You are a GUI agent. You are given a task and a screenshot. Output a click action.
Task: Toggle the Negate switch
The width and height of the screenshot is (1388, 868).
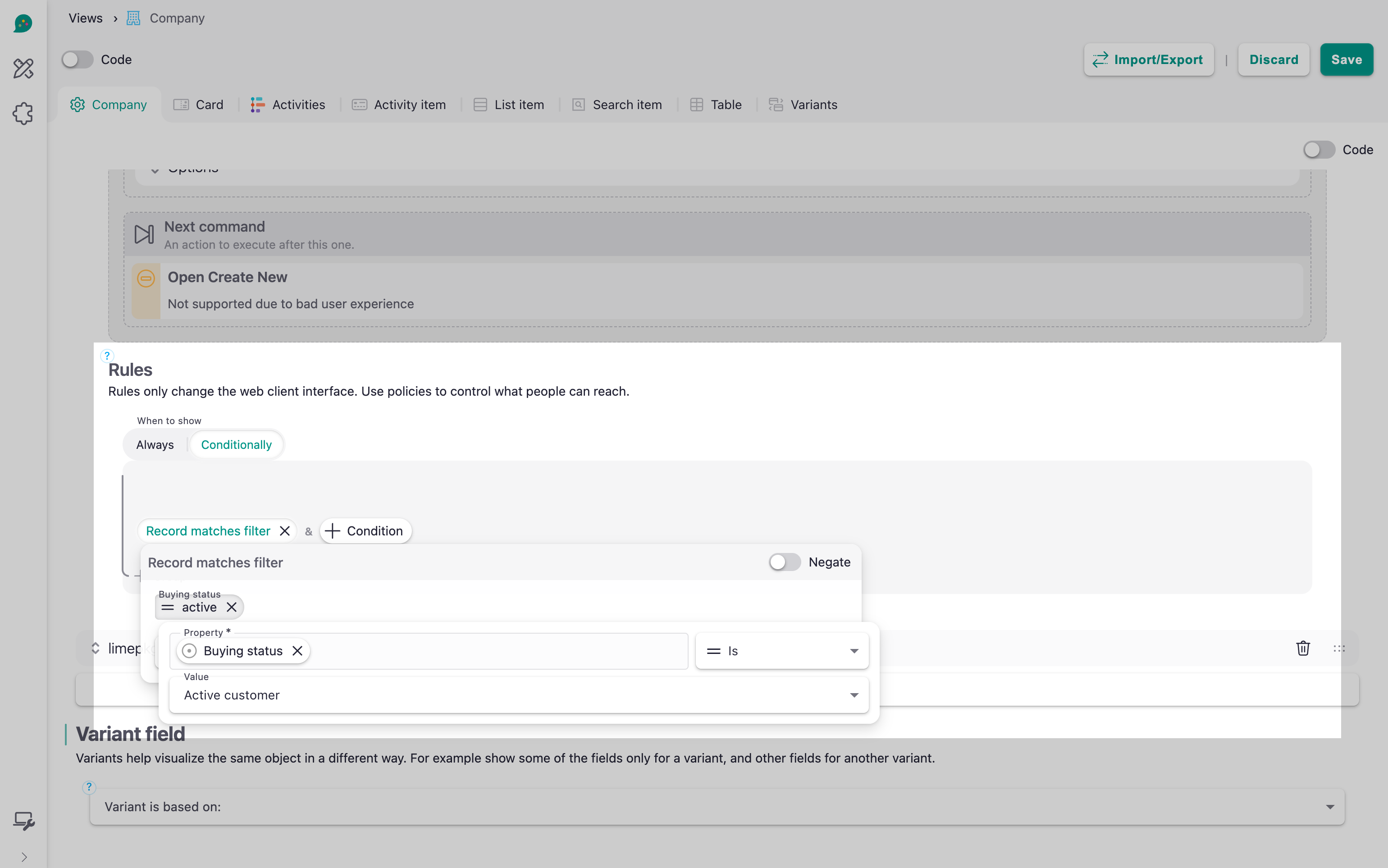point(785,562)
